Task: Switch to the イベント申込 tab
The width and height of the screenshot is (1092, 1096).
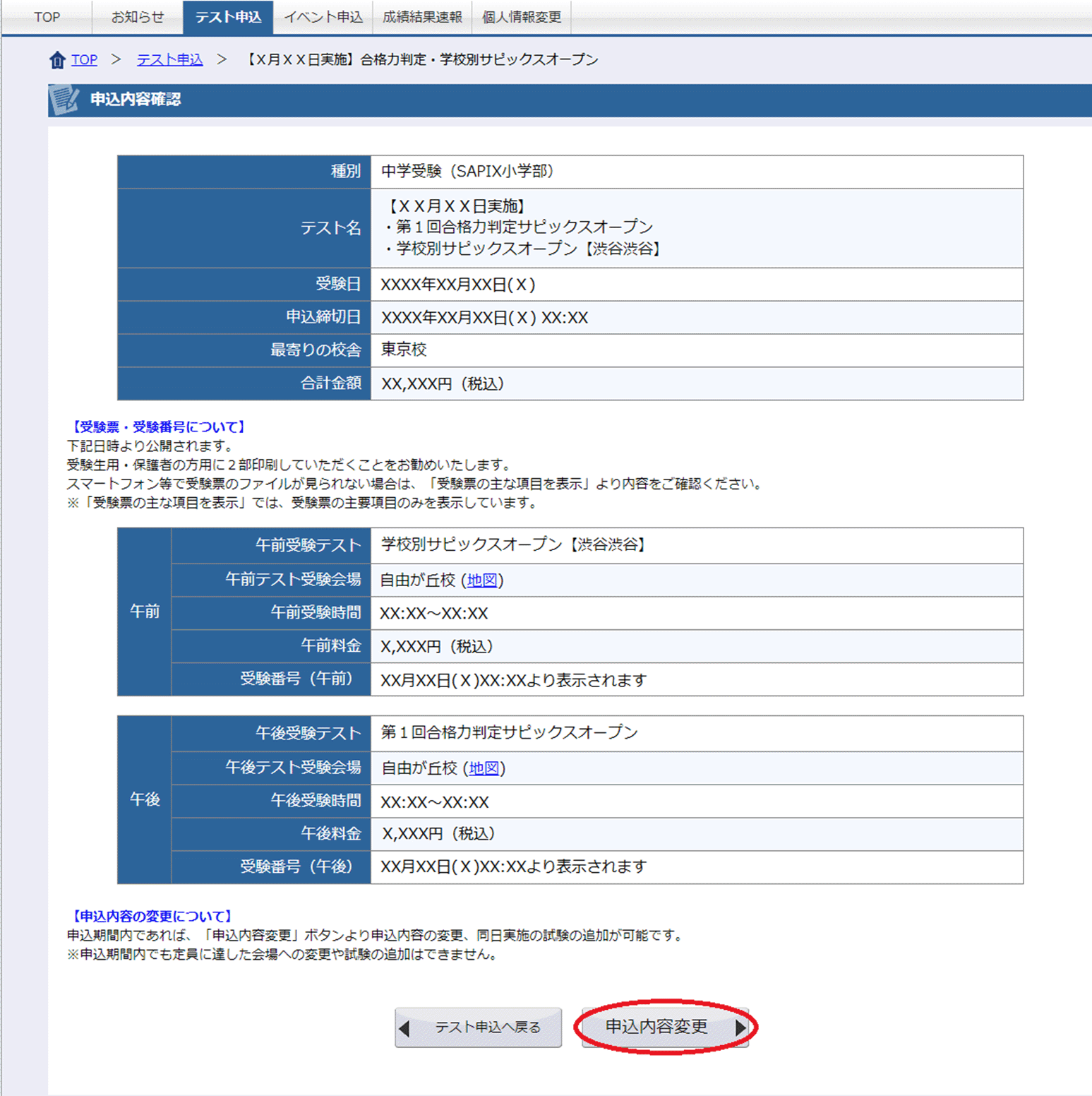Action: pyautogui.click(x=323, y=17)
